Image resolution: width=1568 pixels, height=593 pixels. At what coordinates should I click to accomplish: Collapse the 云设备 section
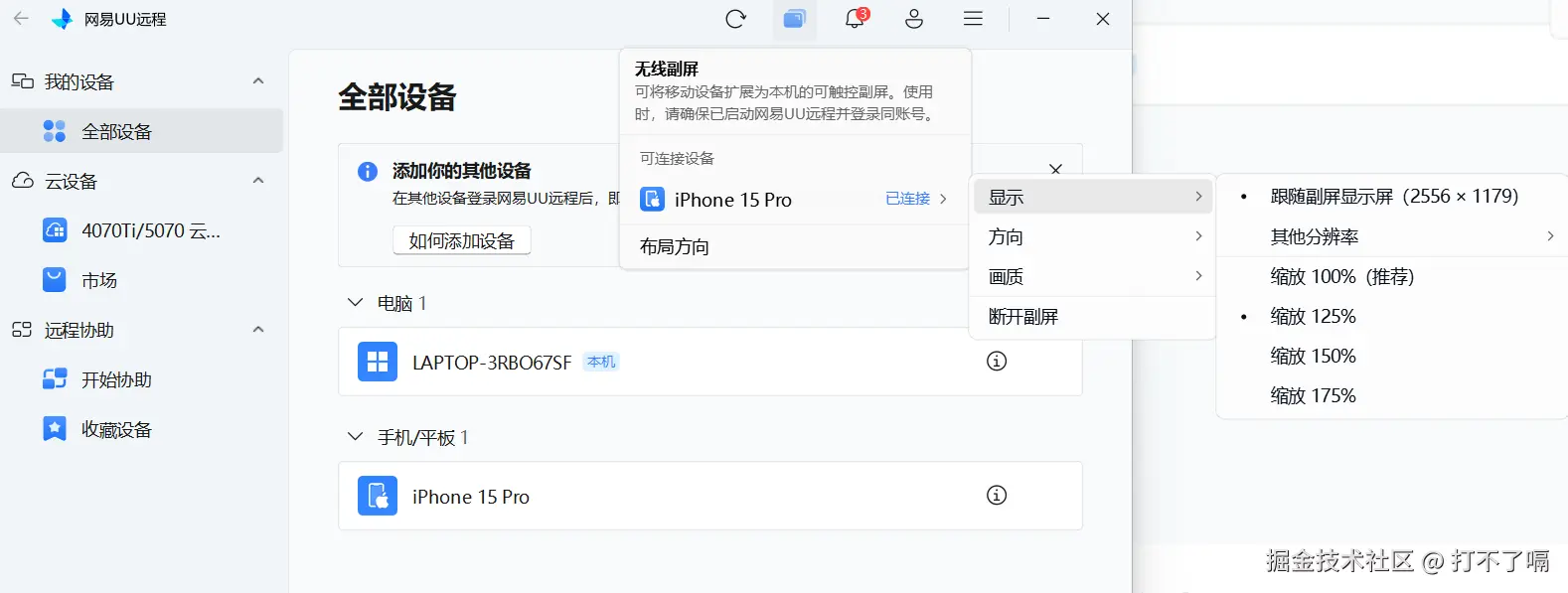pos(258,181)
